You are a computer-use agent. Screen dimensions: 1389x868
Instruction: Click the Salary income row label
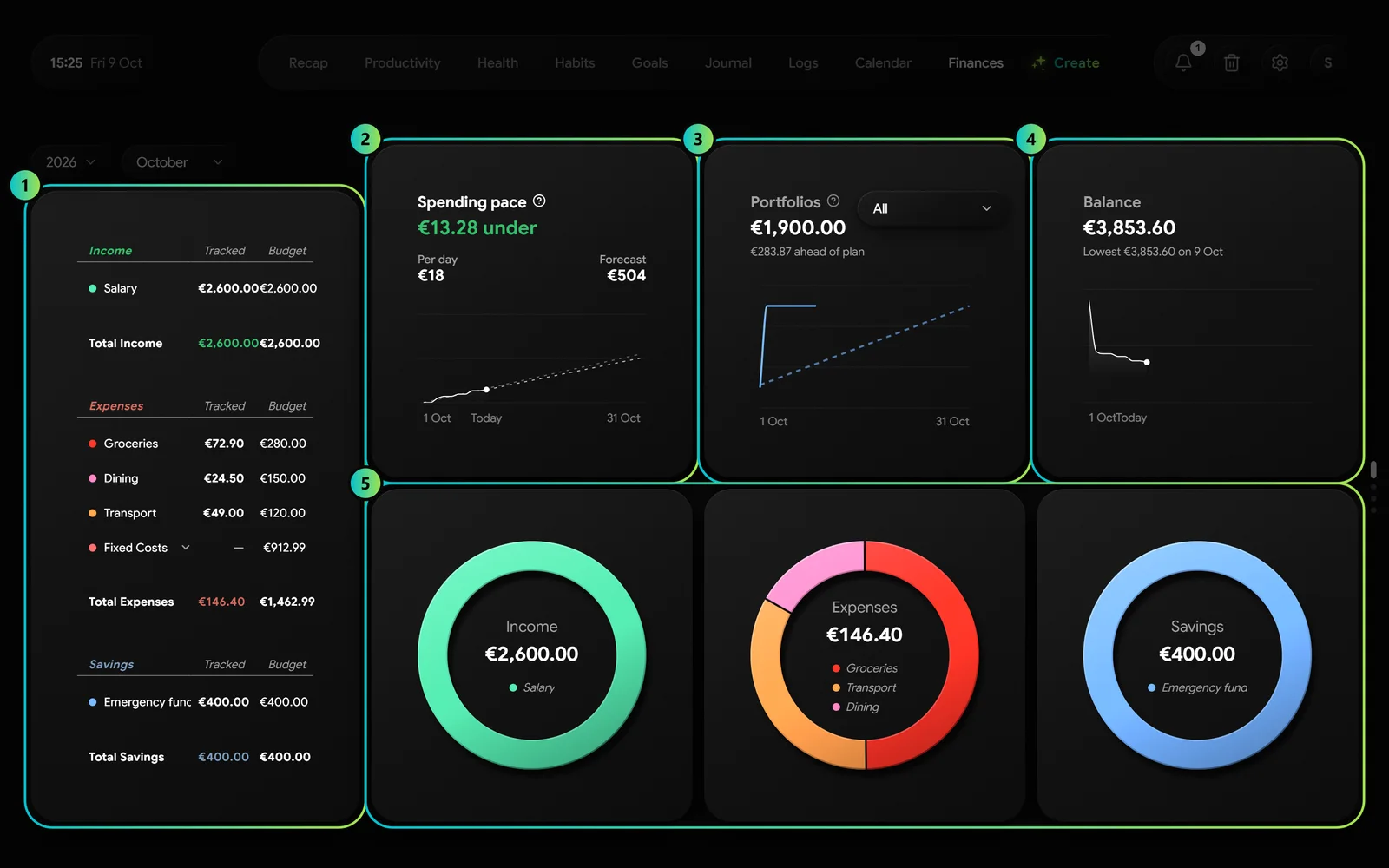[x=121, y=288]
